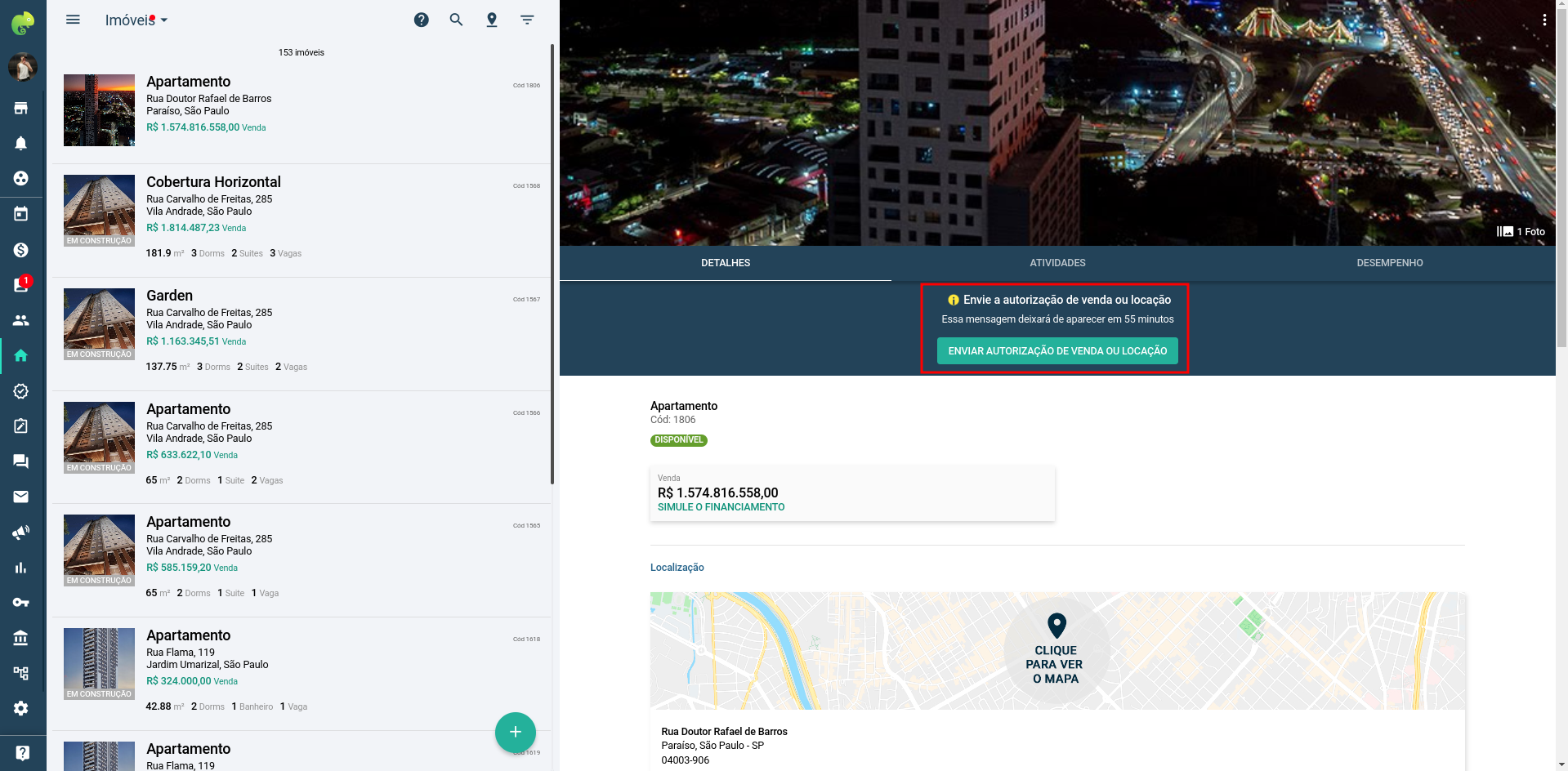Switch to the DETALHES tab
This screenshot has width=1568, height=771.
pyautogui.click(x=726, y=263)
